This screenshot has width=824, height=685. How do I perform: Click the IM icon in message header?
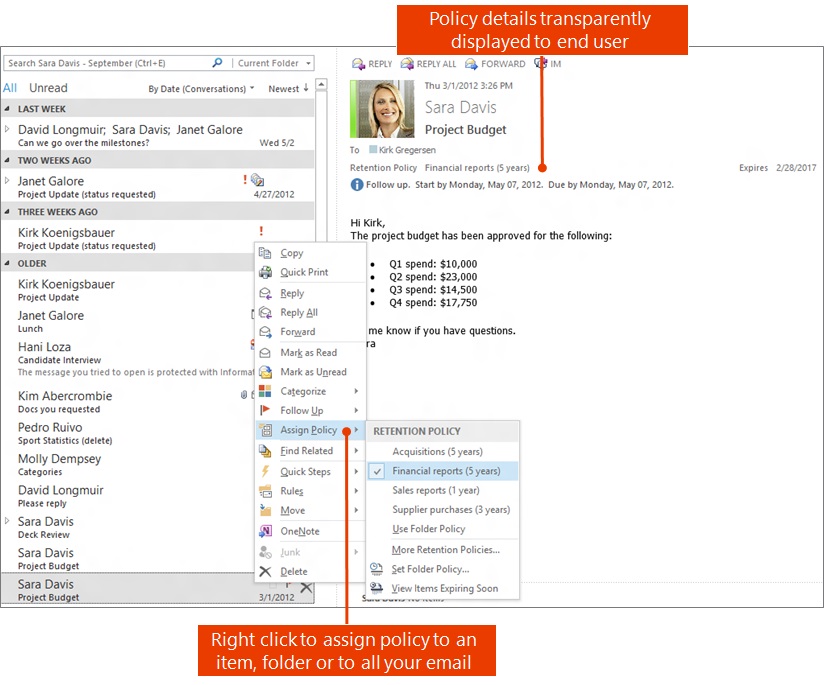pyautogui.click(x=540, y=64)
